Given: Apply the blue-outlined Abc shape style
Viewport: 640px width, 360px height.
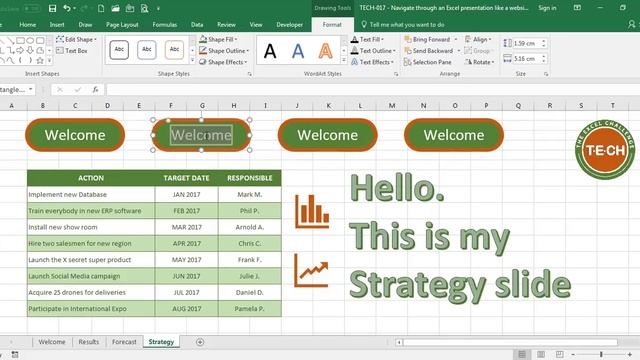Looking at the screenshot, I should pos(147,50).
